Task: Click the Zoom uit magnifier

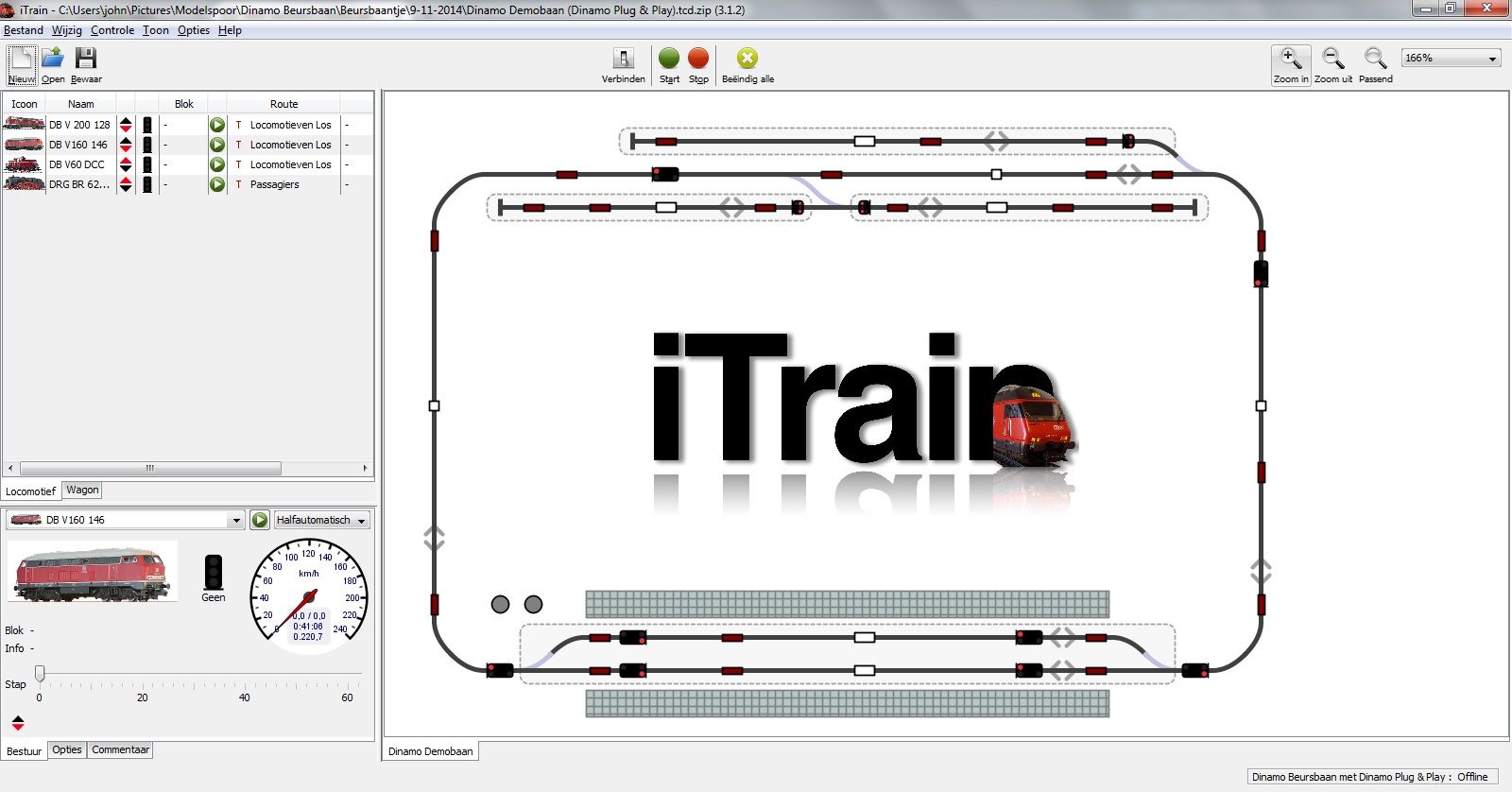Action: 1333,65
